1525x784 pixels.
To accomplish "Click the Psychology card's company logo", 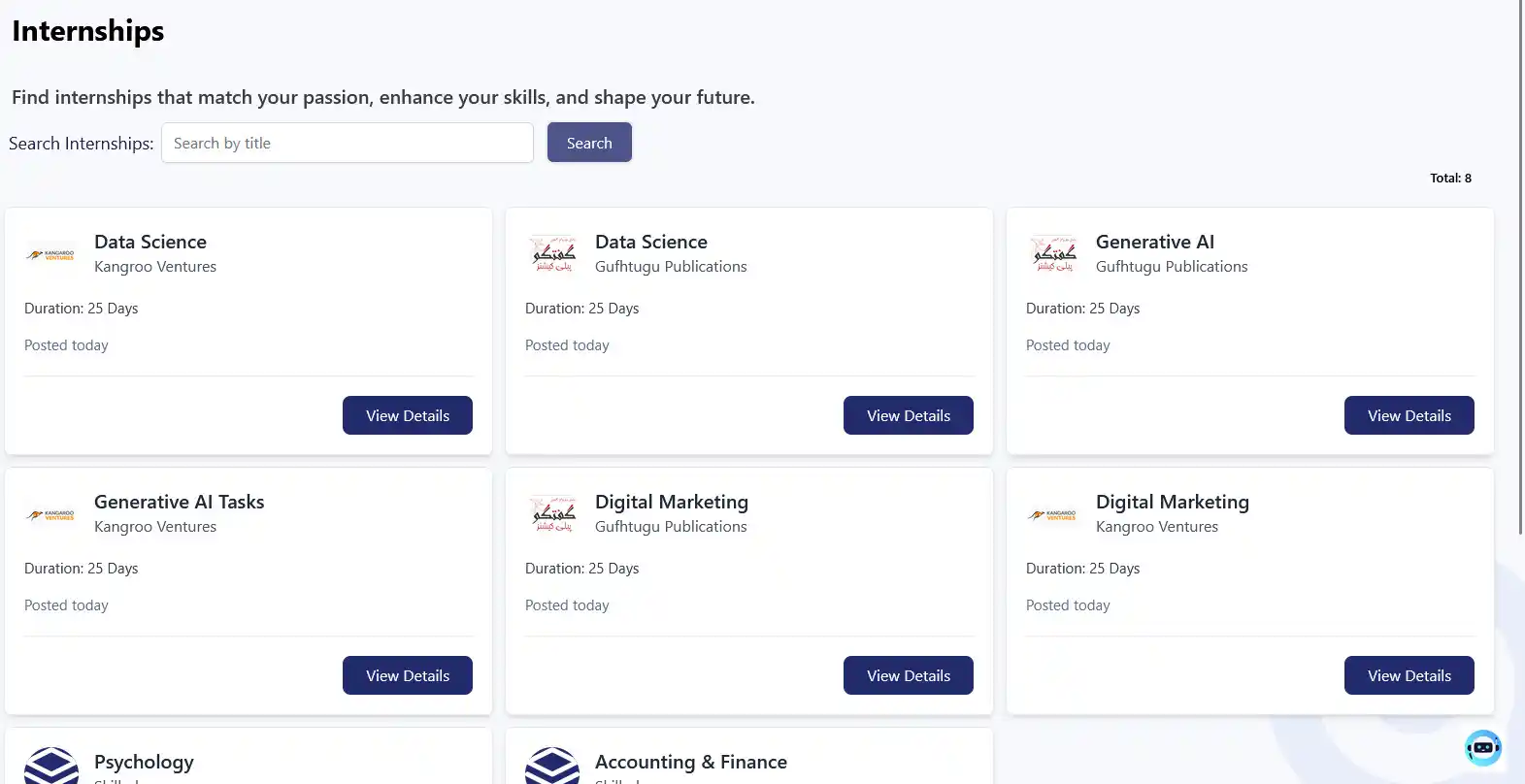I will click(x=51, y=767).
